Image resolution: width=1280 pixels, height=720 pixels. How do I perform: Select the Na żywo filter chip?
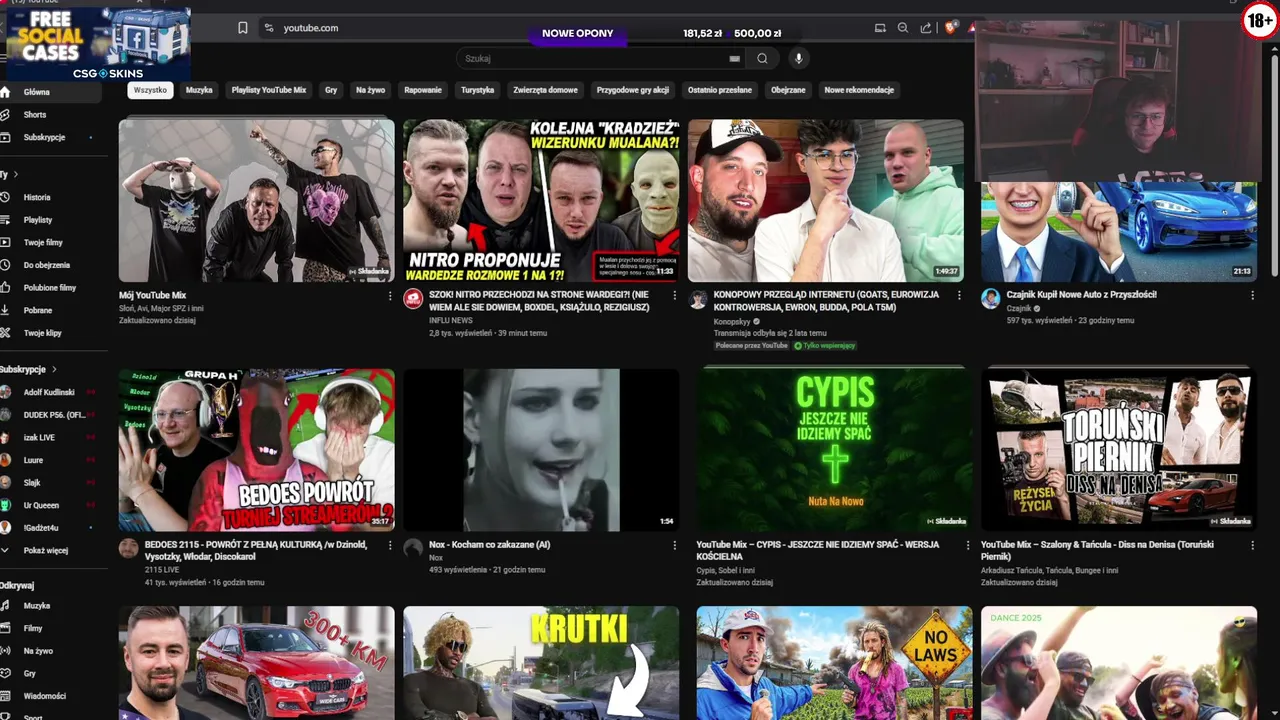pyautogui.click(x=370, y=90)
